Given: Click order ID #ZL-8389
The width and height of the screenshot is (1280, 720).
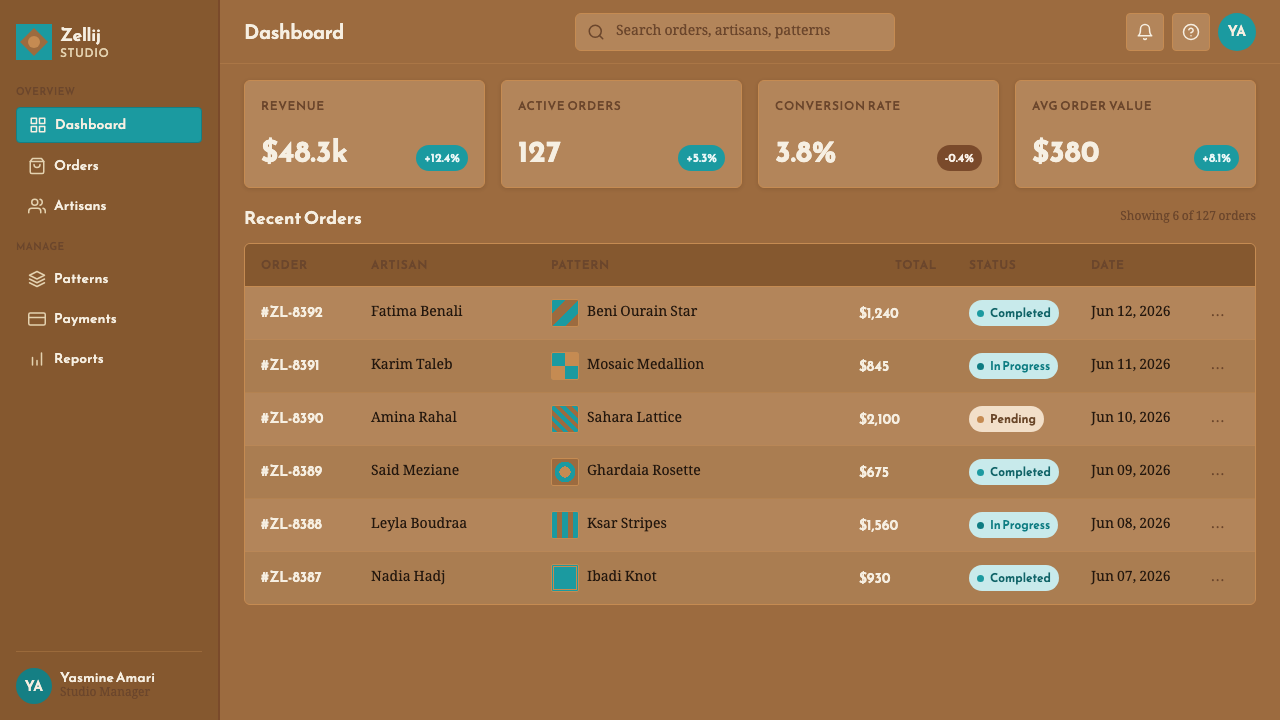Looking at the screenshot, I should (292, 472).
